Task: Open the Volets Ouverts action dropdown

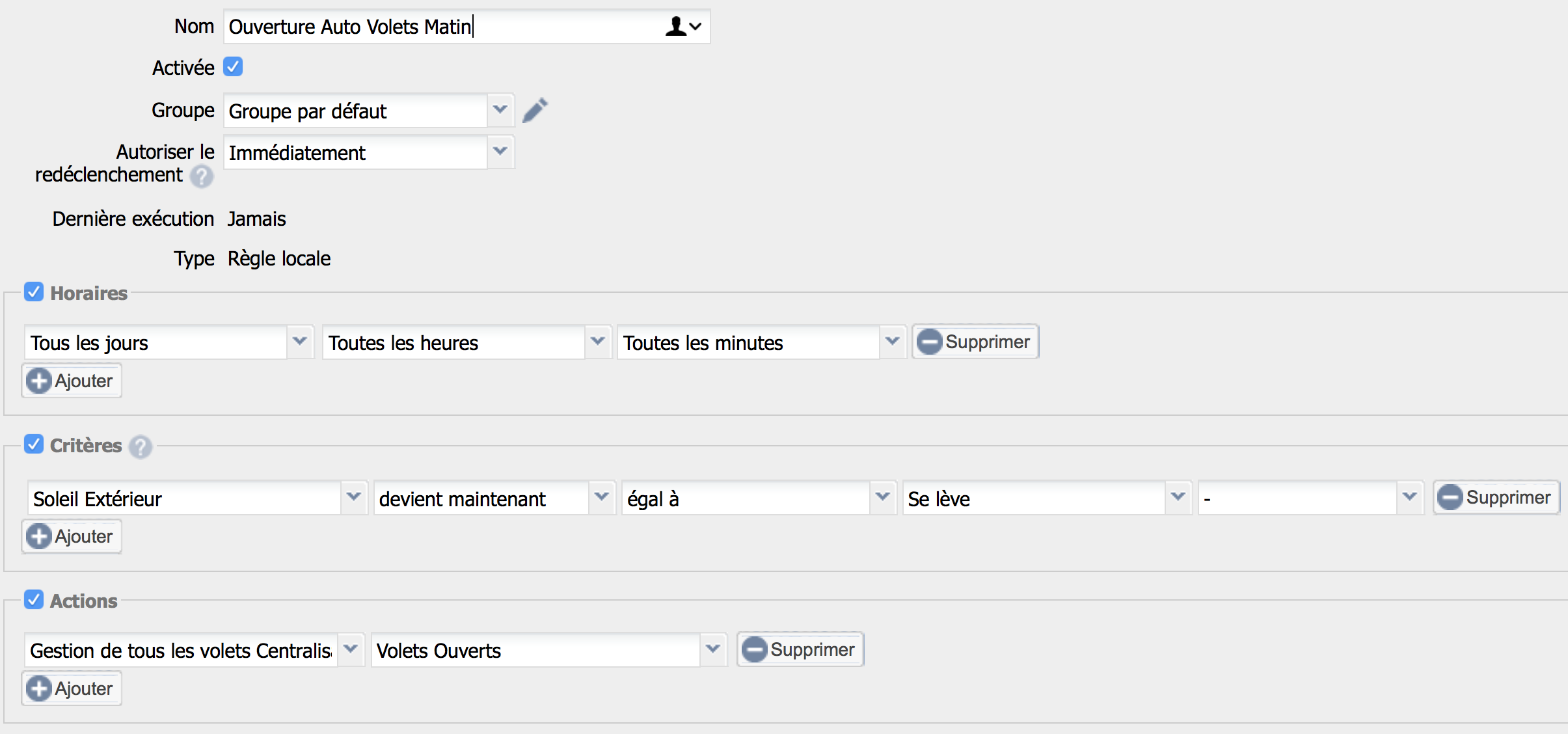Action: click(712, 649)
